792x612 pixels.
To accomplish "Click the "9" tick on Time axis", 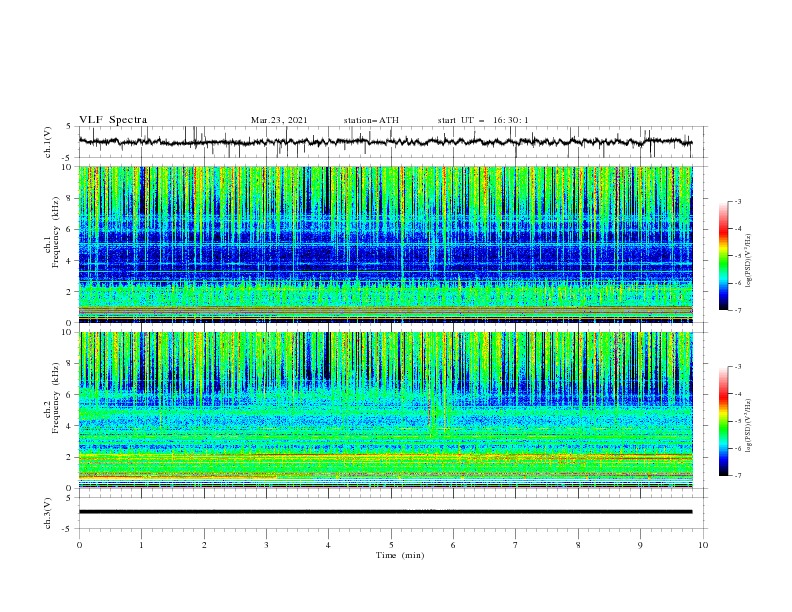I will pyautogui.click(x=640, y=545).
